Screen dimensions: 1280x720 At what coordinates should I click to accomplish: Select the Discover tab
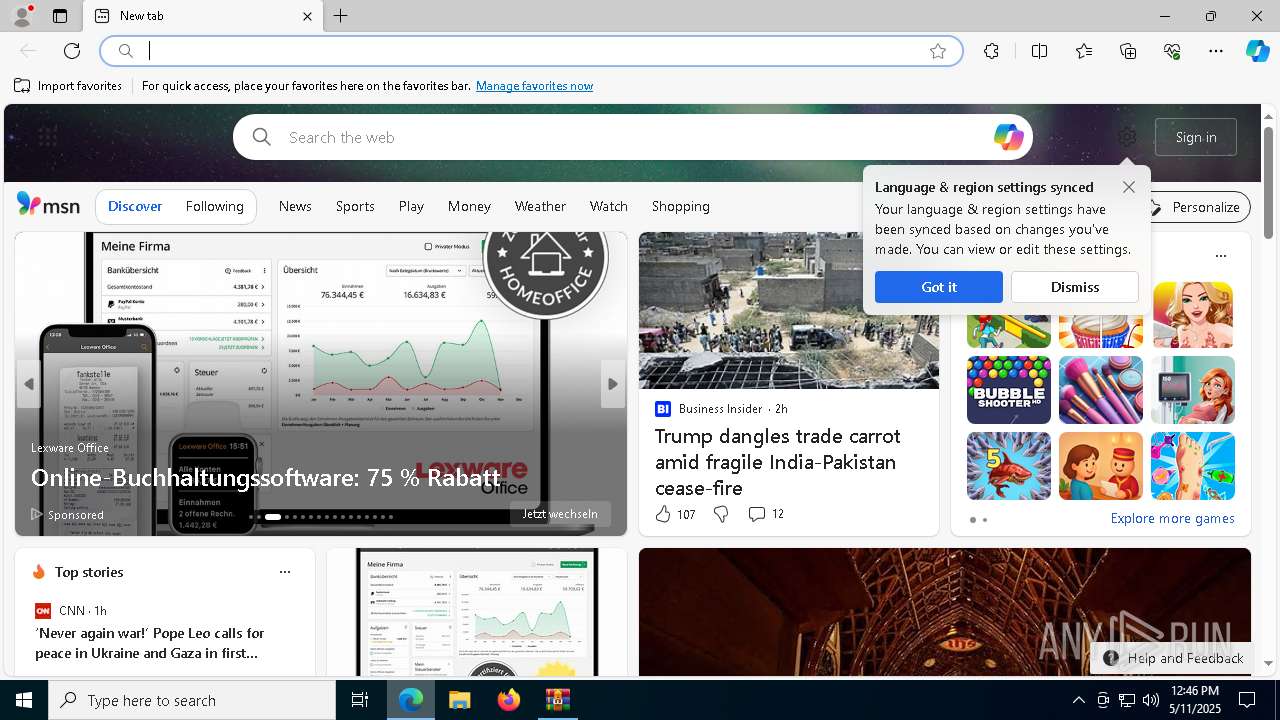pyautogui.click(x=135, y=206)
